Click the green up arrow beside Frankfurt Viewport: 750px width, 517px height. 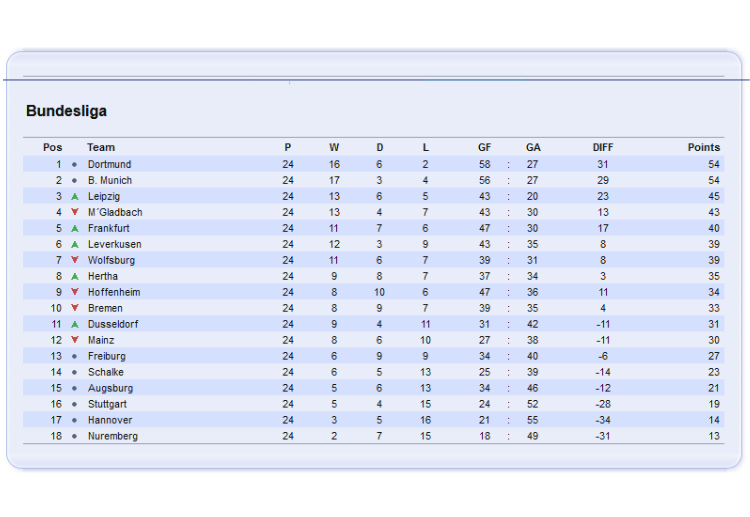click(74, 229)
